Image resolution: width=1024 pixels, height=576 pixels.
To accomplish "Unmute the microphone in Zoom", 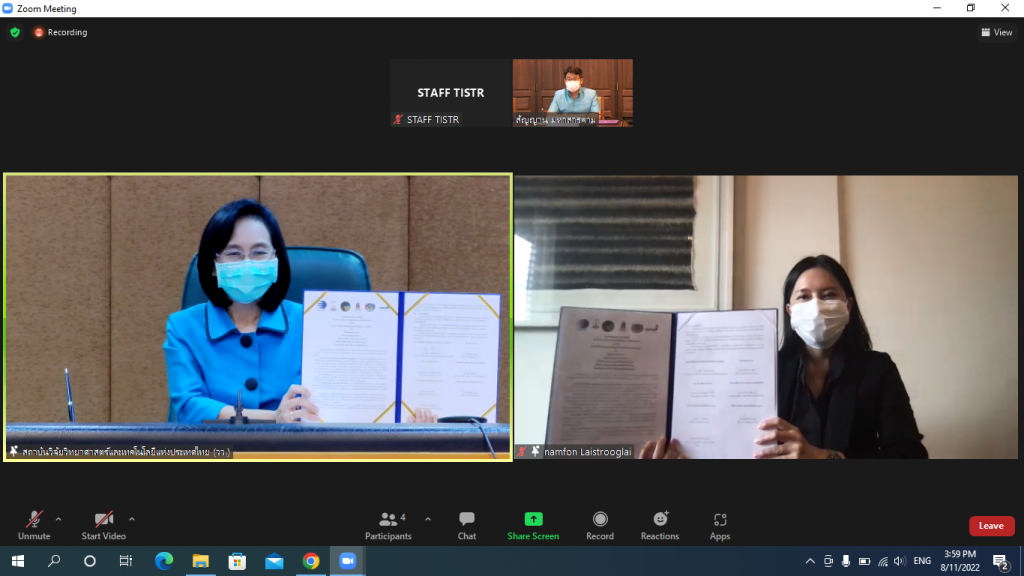I will 34,525.
